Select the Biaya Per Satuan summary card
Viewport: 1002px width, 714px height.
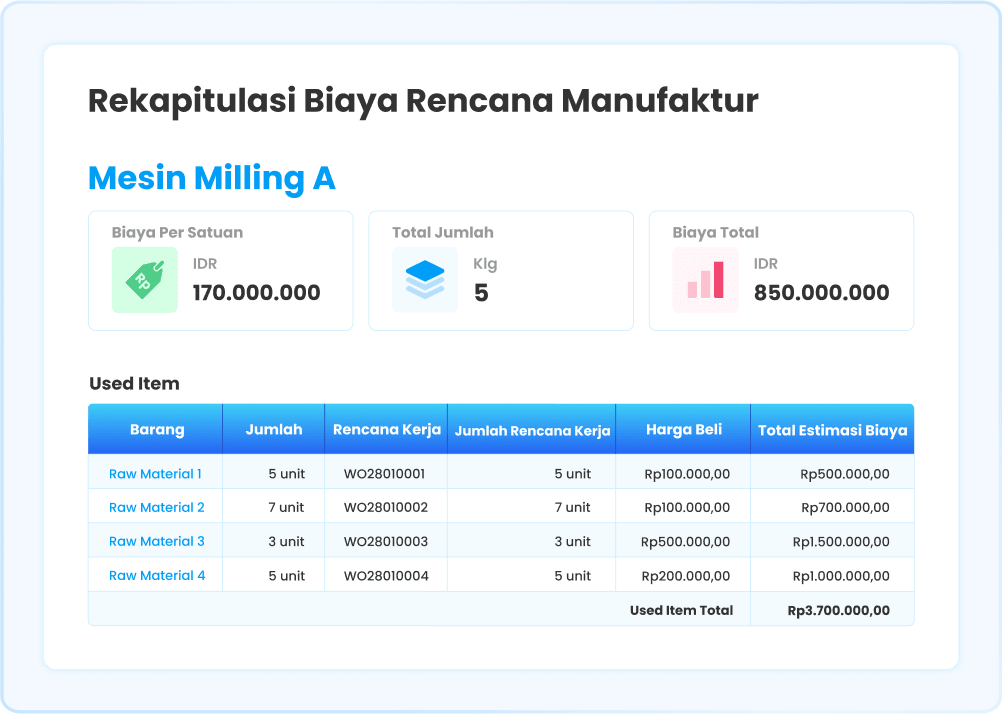tap(220, 270)
